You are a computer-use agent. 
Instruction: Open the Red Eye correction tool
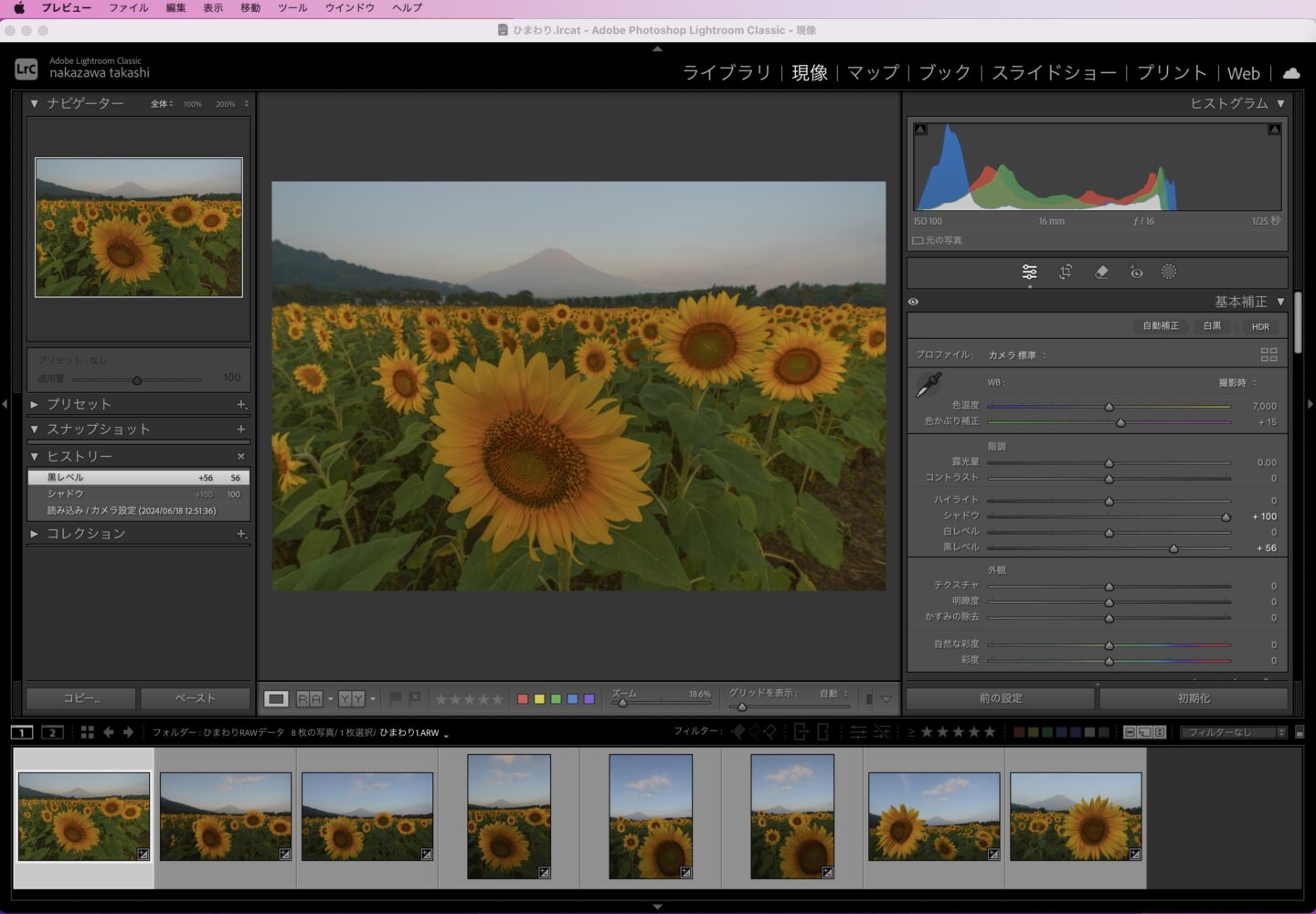tap(1136, 271)
